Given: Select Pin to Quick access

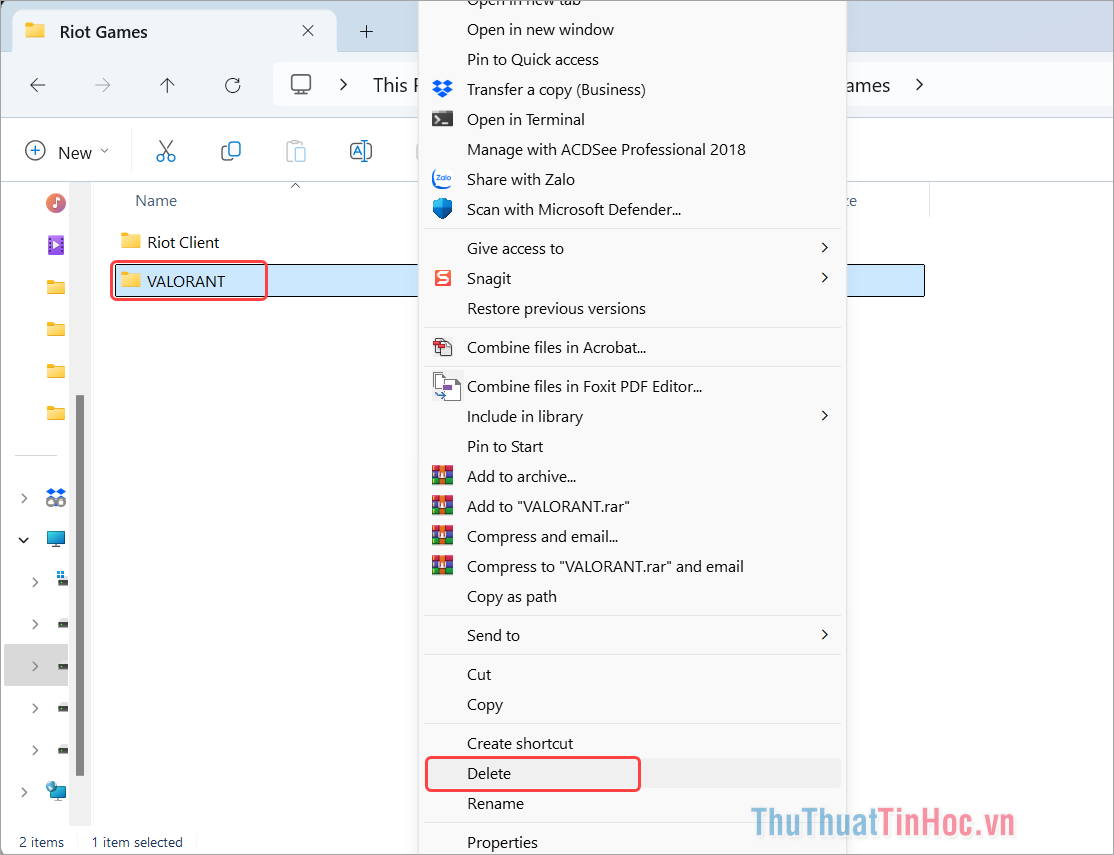Looking at the screenshot, I should pyautogui.click(x=532, y=59).
